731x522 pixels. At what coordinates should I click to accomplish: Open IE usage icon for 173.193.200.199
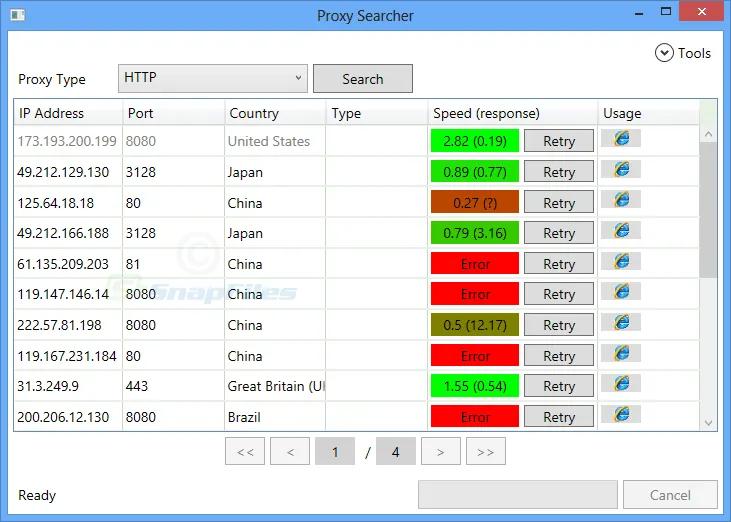(x=621, y=138)
